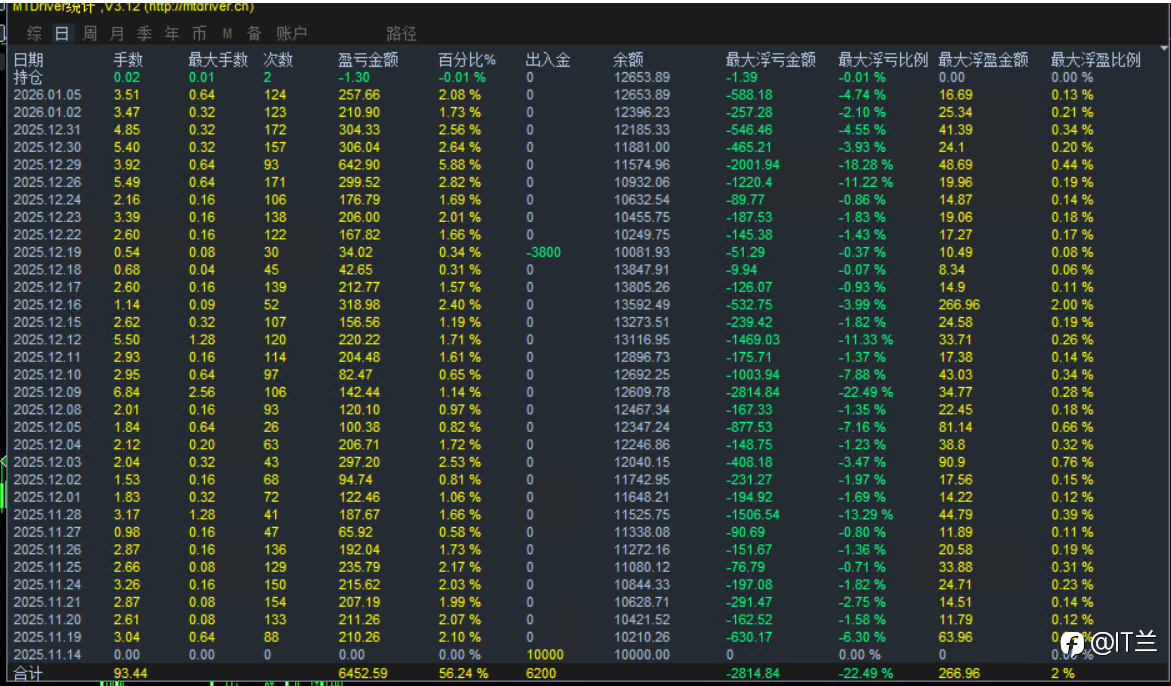Screen dimensions: 1171x686
Task: Click the 235.79 profit value
Action: pyautogui.click(x=359, y=567)
